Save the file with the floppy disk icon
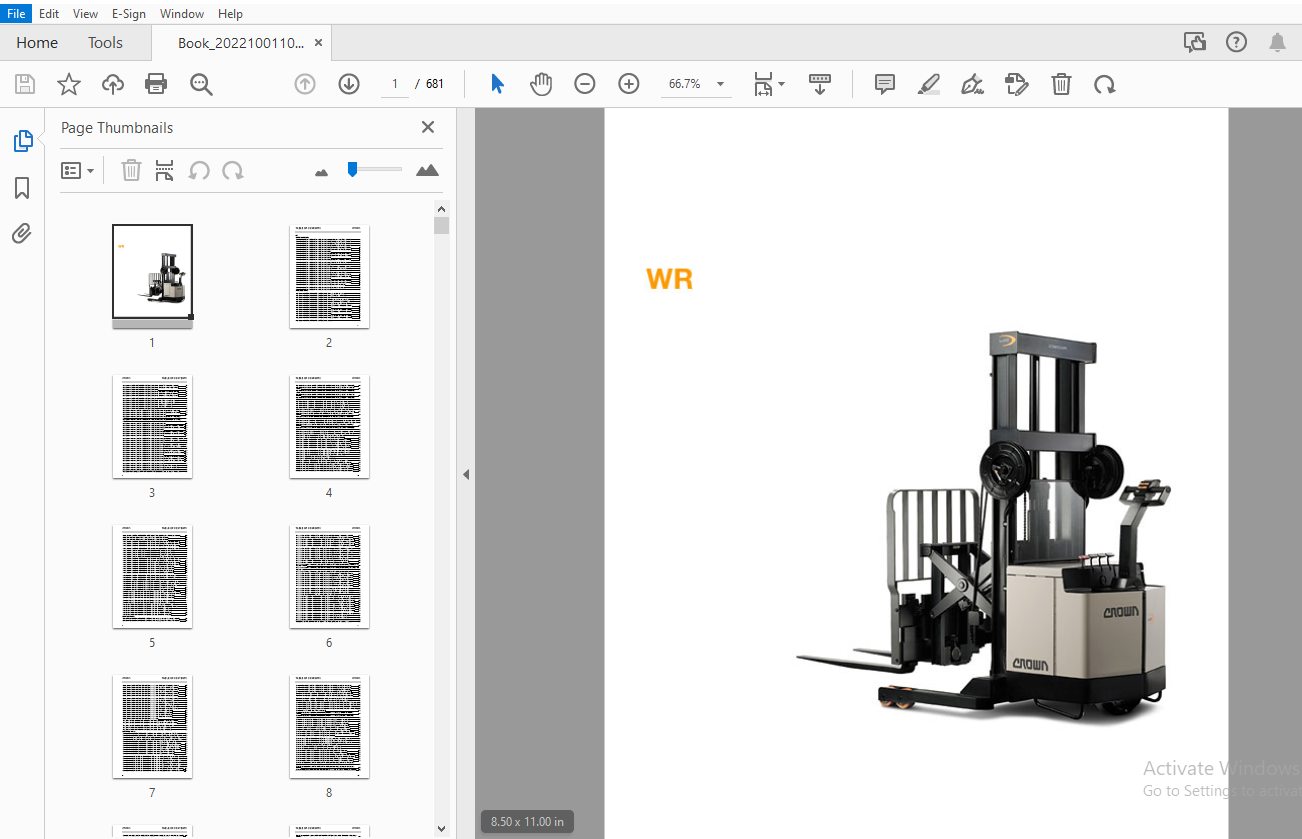The height and width of the screenshot is (839, 1302). pyautogui.click(x=25, y=84)
